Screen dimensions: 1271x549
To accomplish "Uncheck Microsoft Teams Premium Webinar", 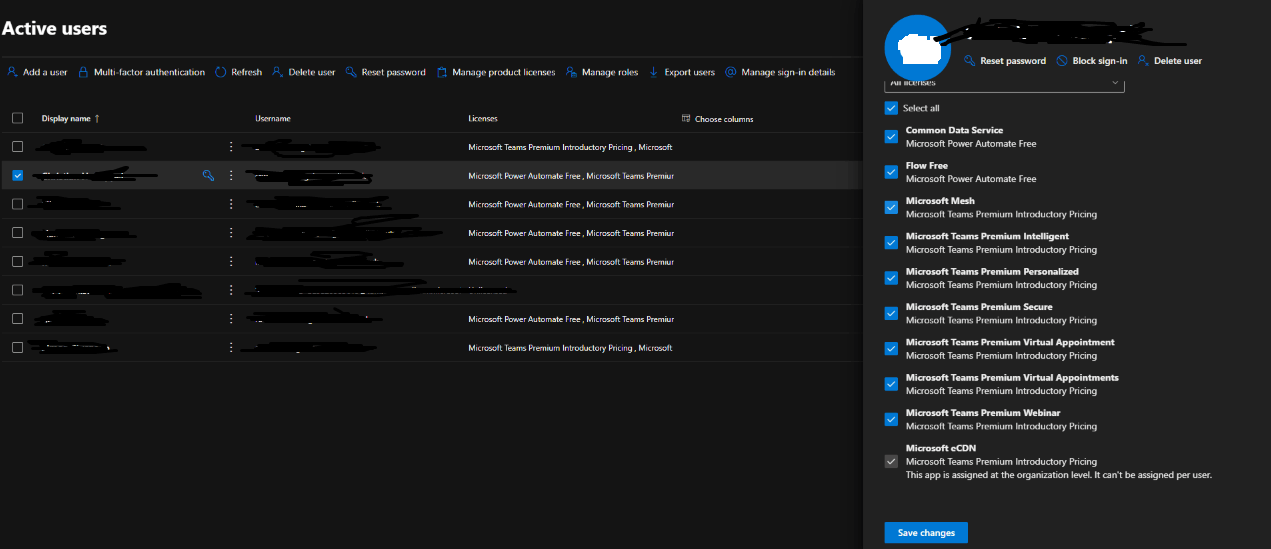I will coord(891,419).
